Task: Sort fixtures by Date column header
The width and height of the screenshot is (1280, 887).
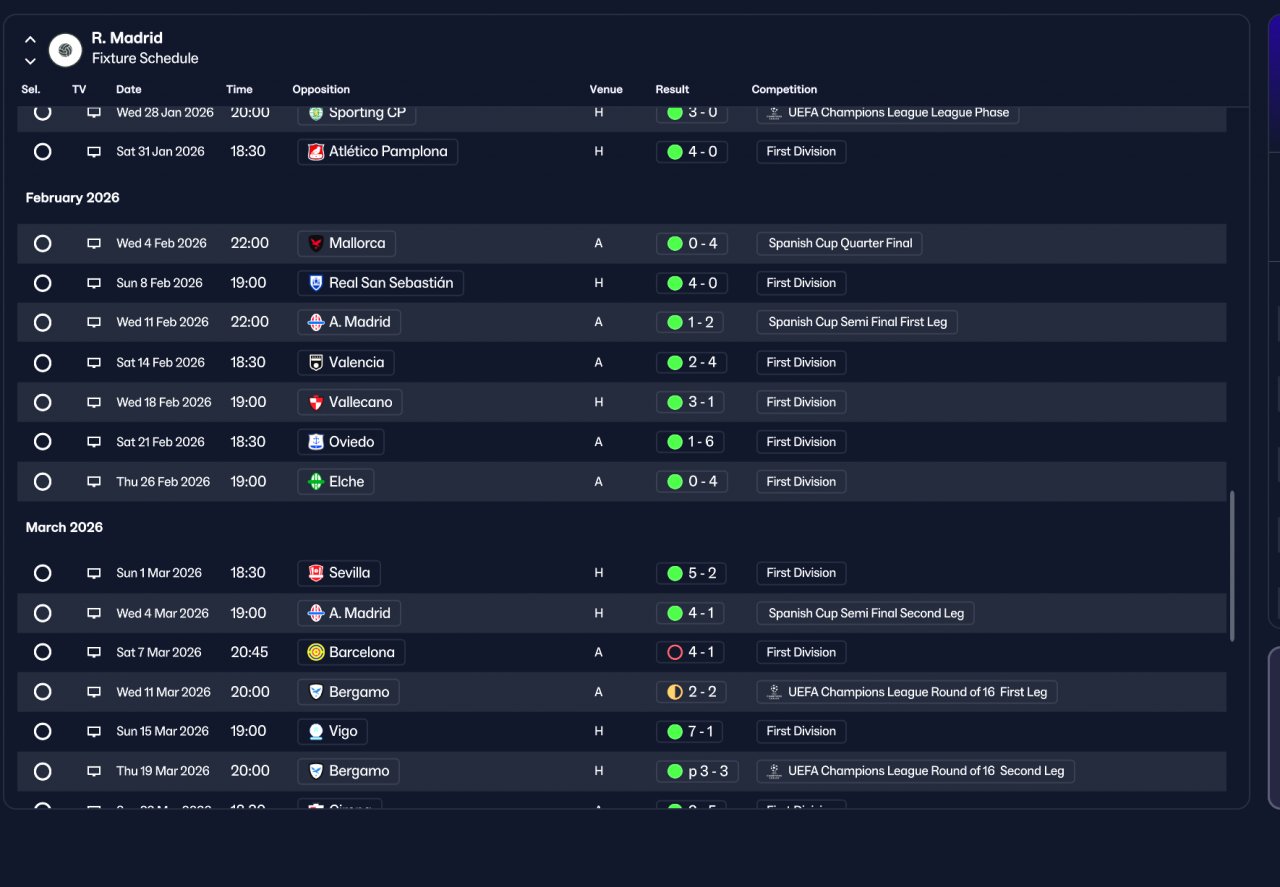Action: pos(129,89)
